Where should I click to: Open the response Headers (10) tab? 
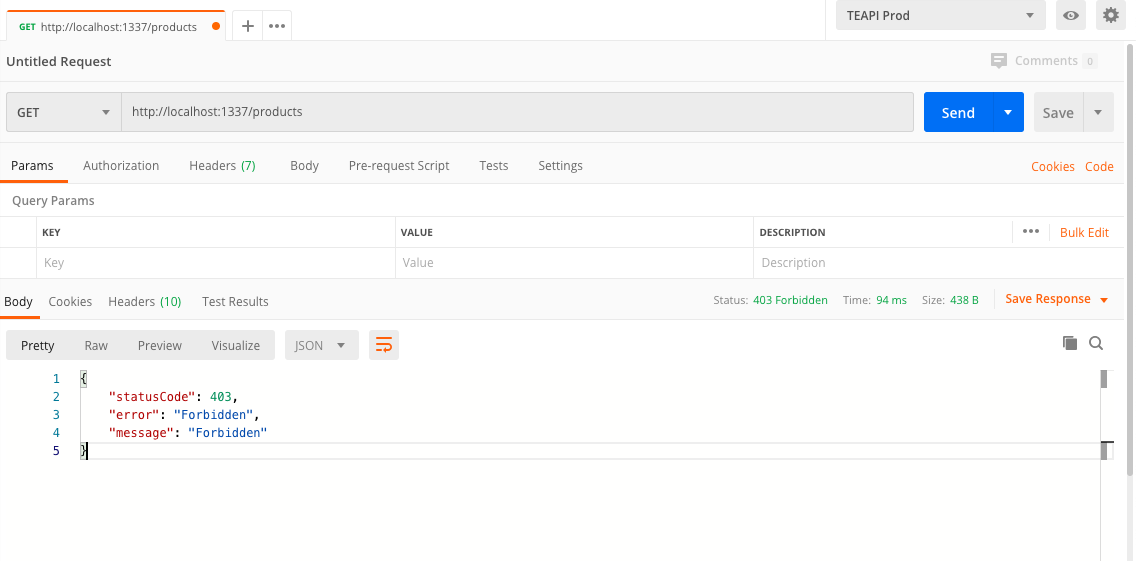click(144, 301)
